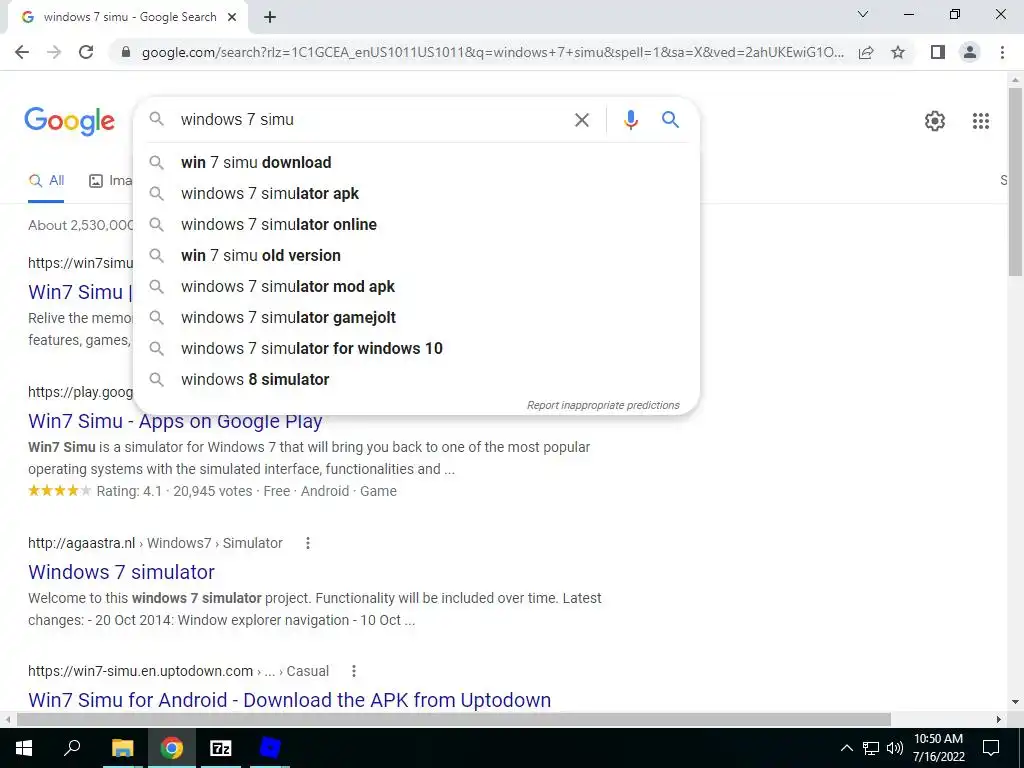This screenshot has height=768, width=1024.
Task: Open tab search chevron in title bar
Action: tap(863, 14)
